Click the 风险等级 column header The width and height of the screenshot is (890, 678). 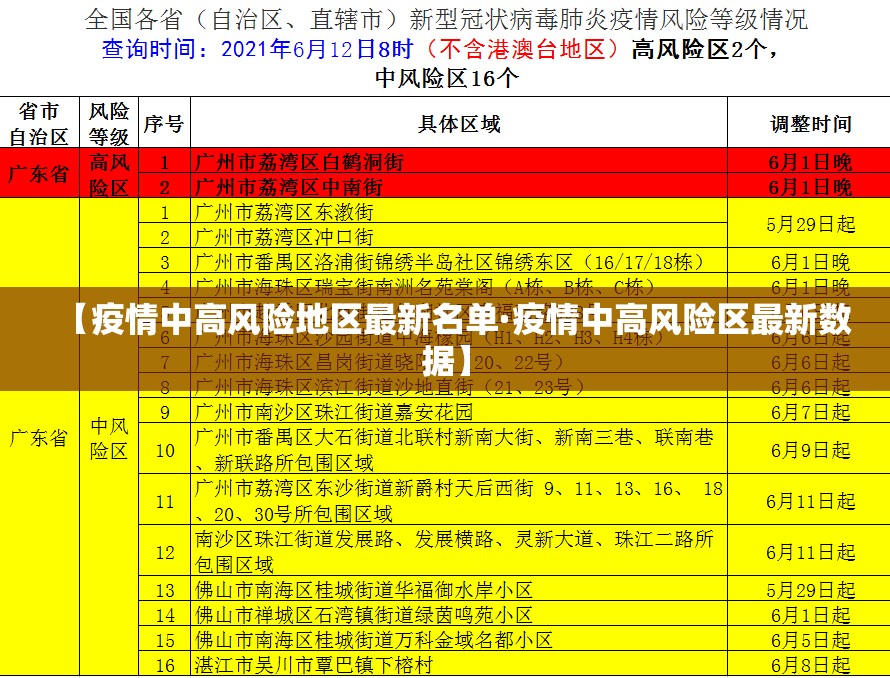coord(109,123)
